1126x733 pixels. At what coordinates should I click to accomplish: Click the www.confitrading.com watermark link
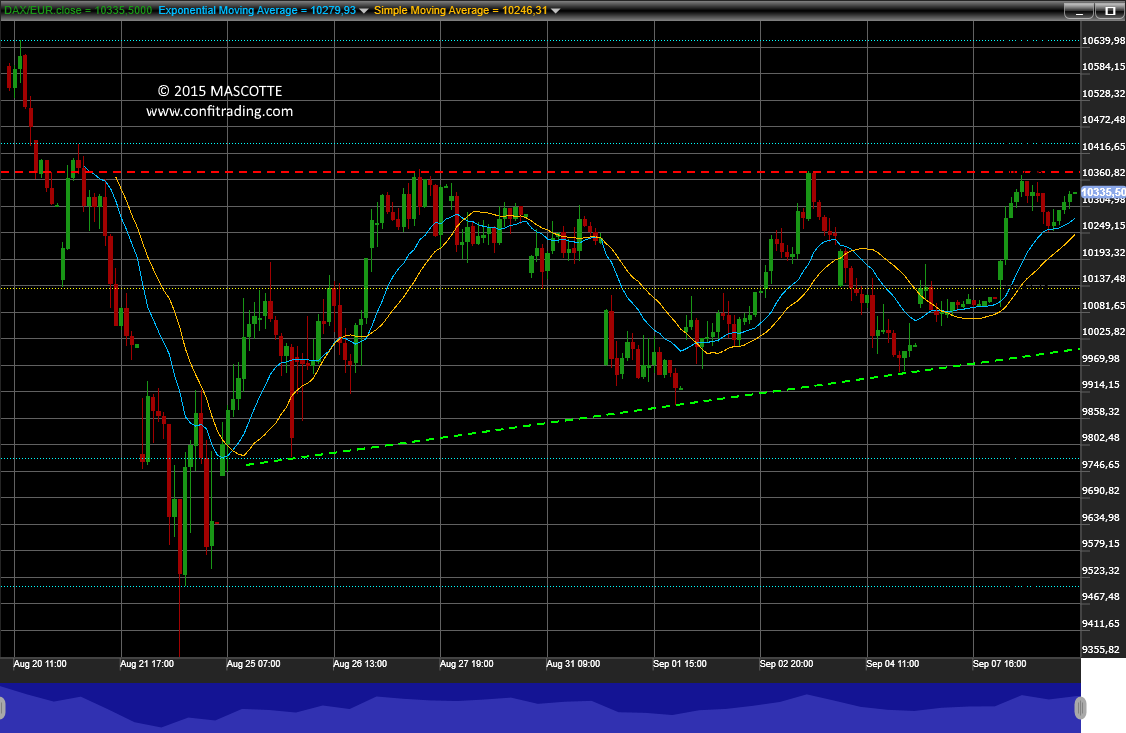[220, 111]
